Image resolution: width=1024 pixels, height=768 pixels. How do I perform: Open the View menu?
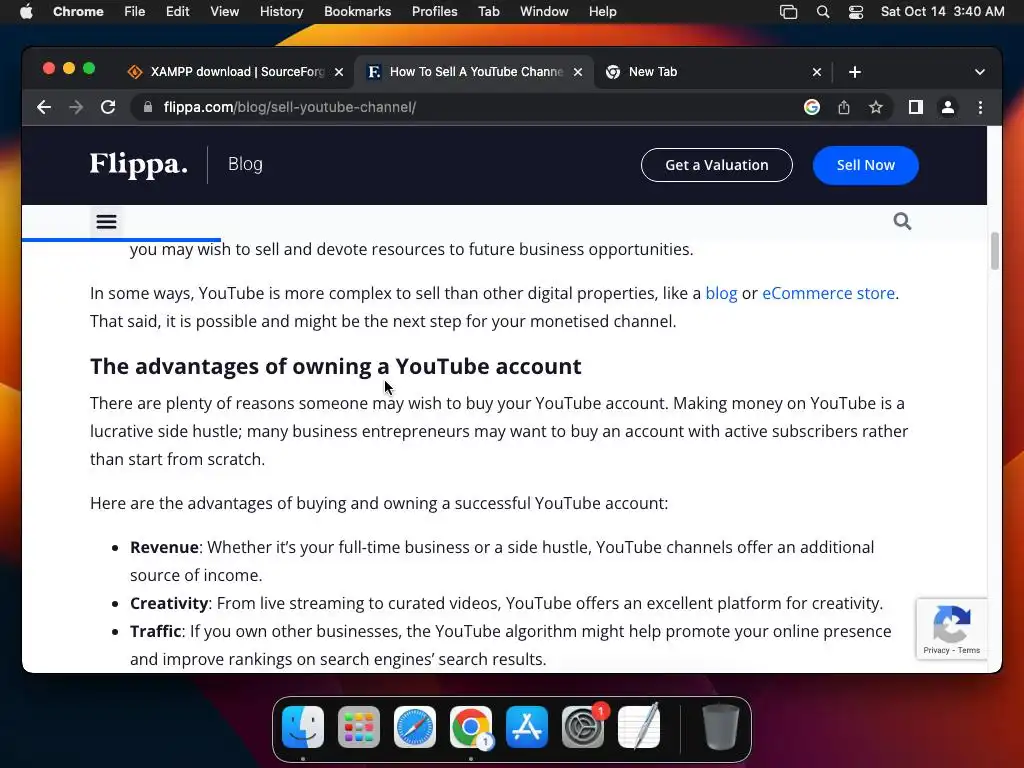tap(224, 12)
